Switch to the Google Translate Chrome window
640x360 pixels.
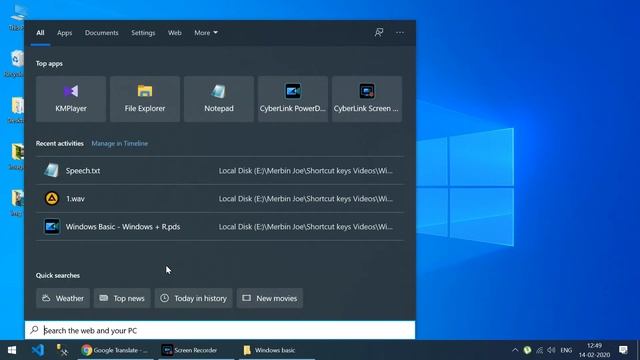coord(115,350)
